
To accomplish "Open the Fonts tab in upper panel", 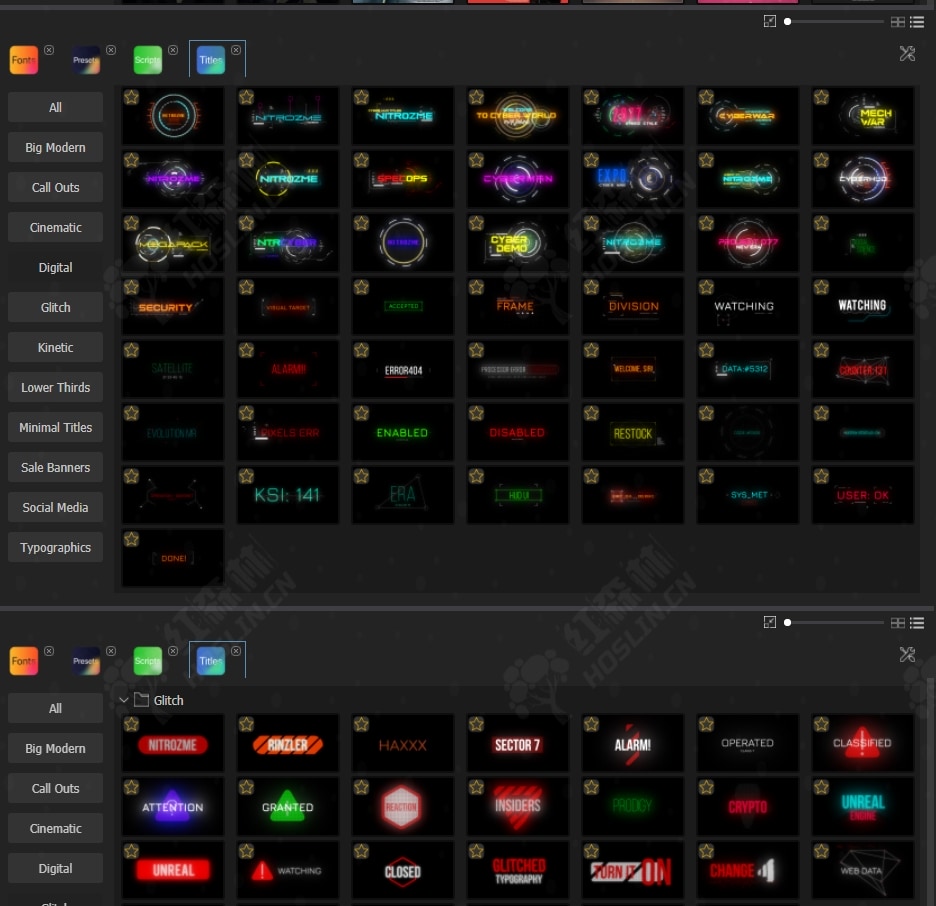I will [x=24, y=60].
